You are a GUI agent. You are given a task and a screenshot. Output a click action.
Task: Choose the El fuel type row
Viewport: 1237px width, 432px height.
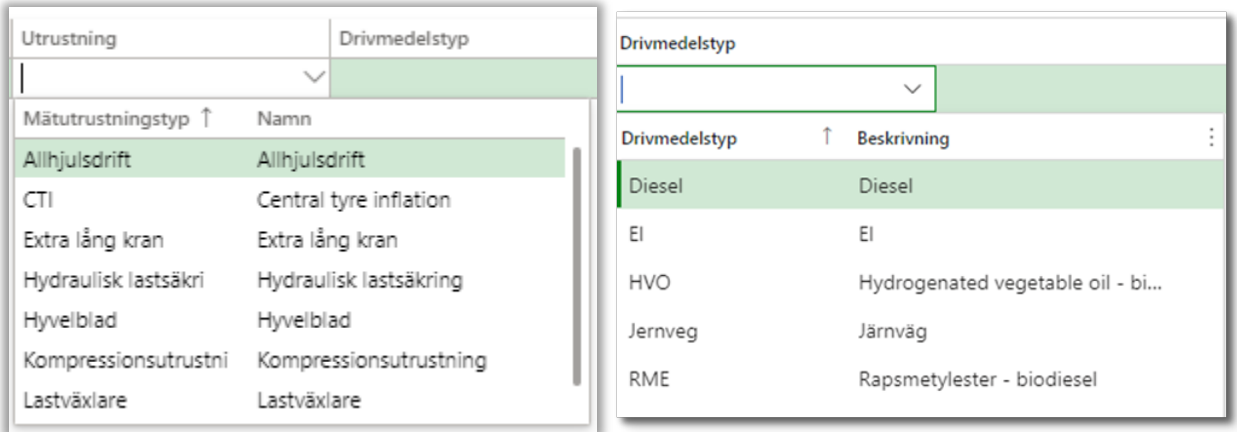tap(635, 235)
